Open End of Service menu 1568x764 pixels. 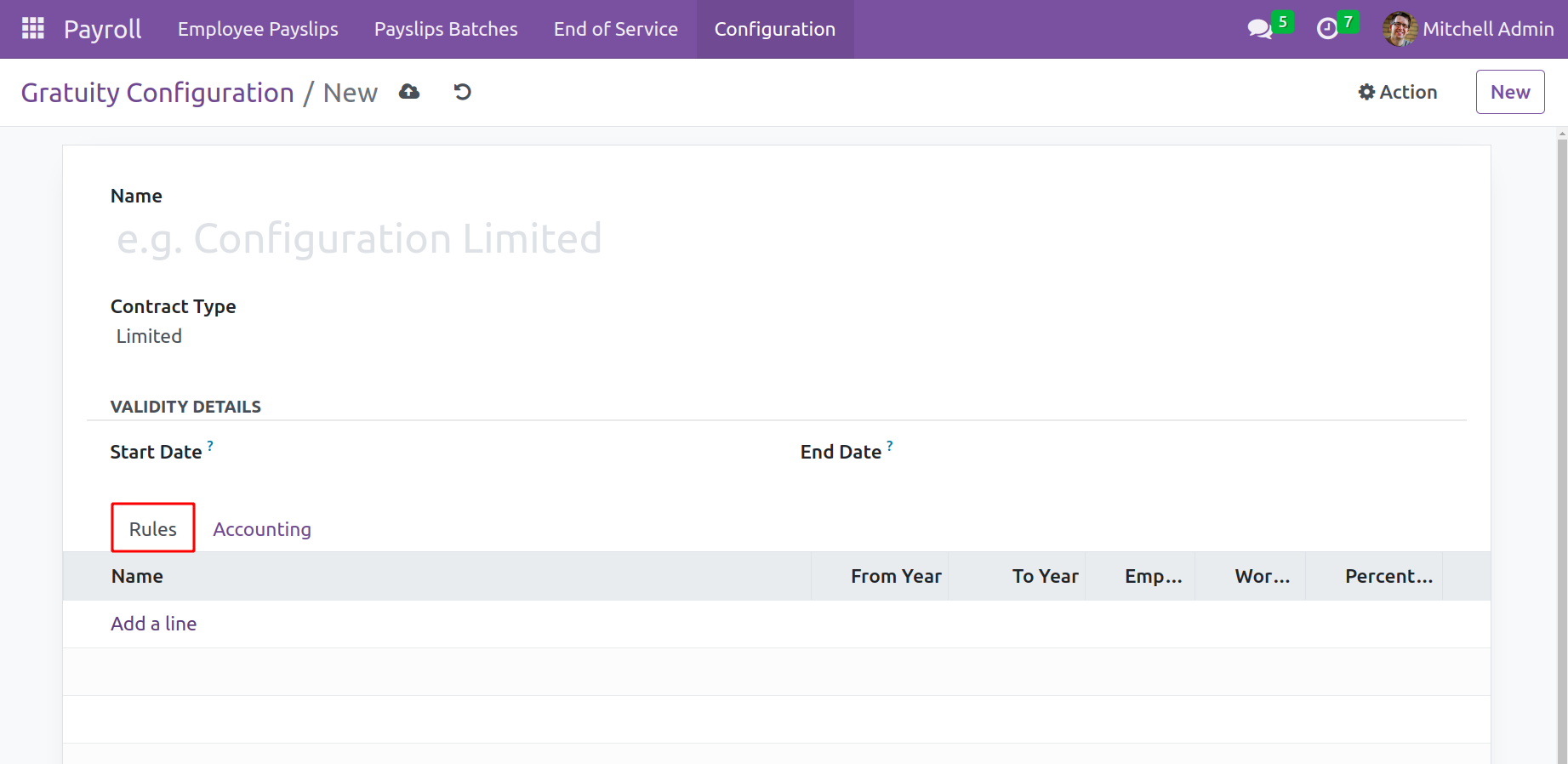pyautogui.click(x=615, y=29)
